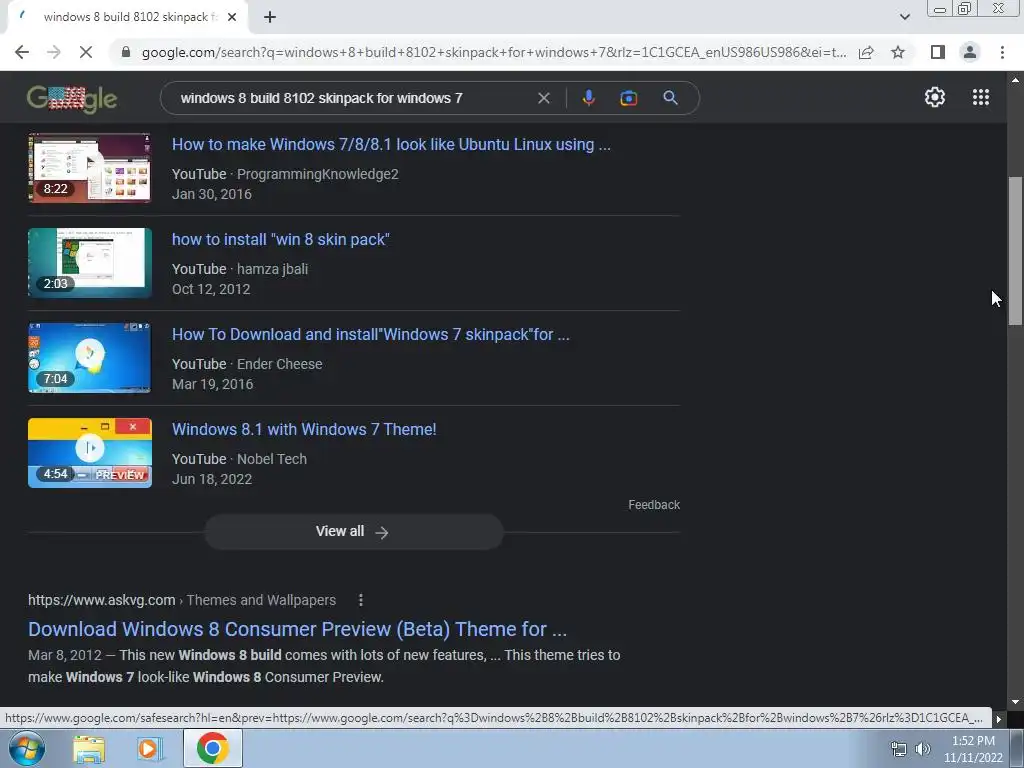Send Feedback on video results
This screenshot has height=768, width=1024.
[x=654, y=505]
